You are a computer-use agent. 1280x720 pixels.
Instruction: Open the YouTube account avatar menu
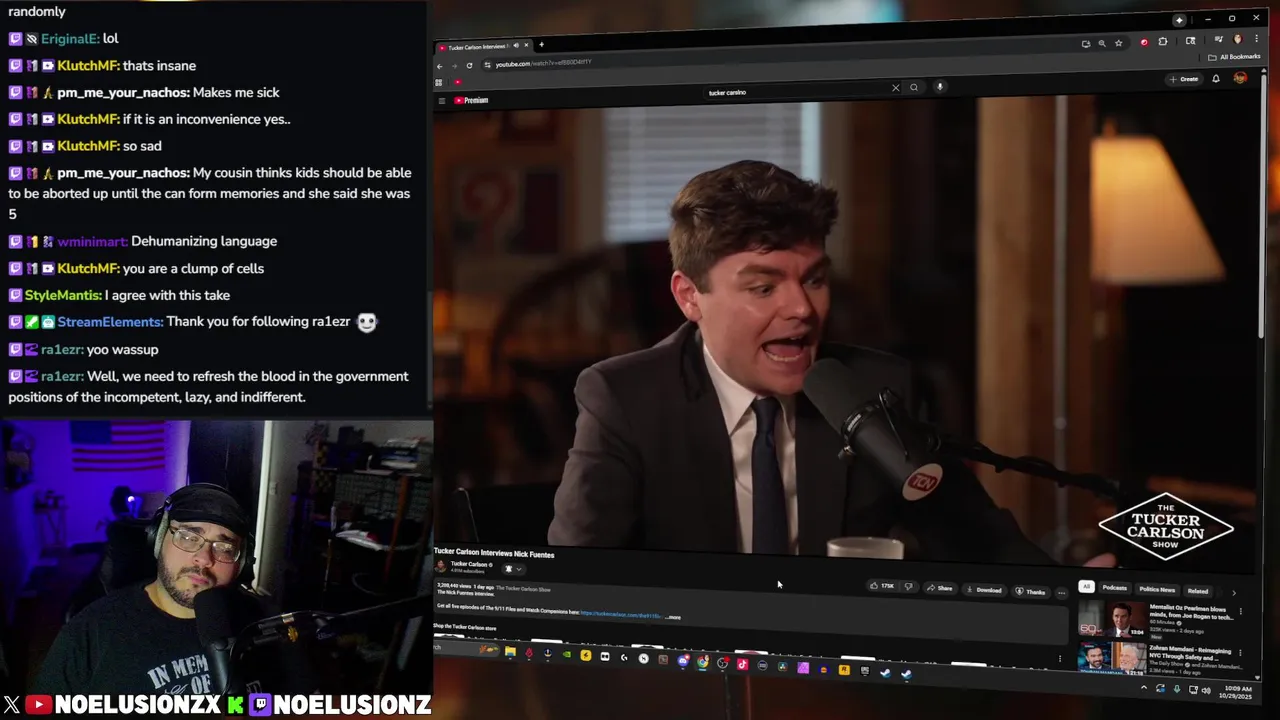pyautogui.click(x=1240, y=78)
